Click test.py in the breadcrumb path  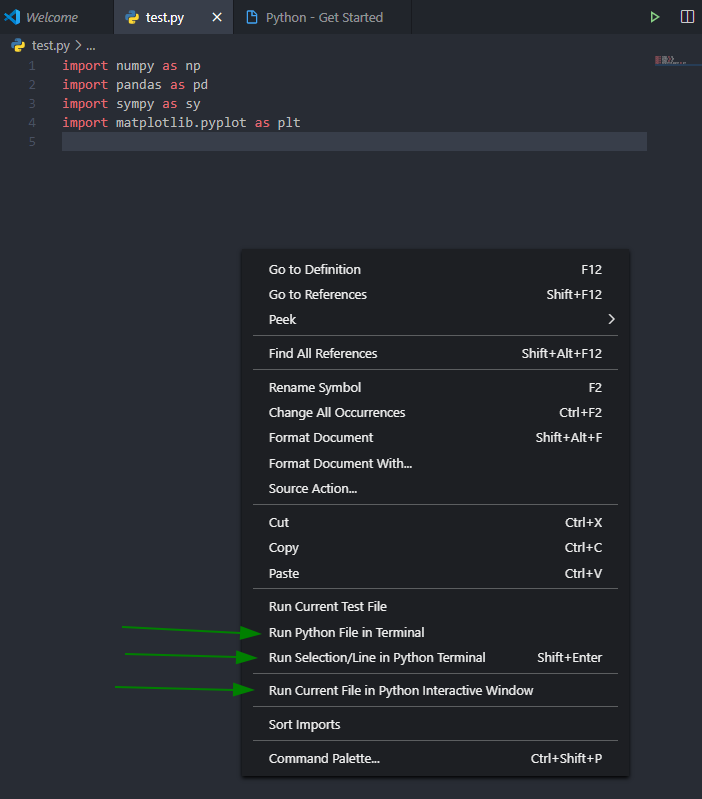(x=51, y=45)
